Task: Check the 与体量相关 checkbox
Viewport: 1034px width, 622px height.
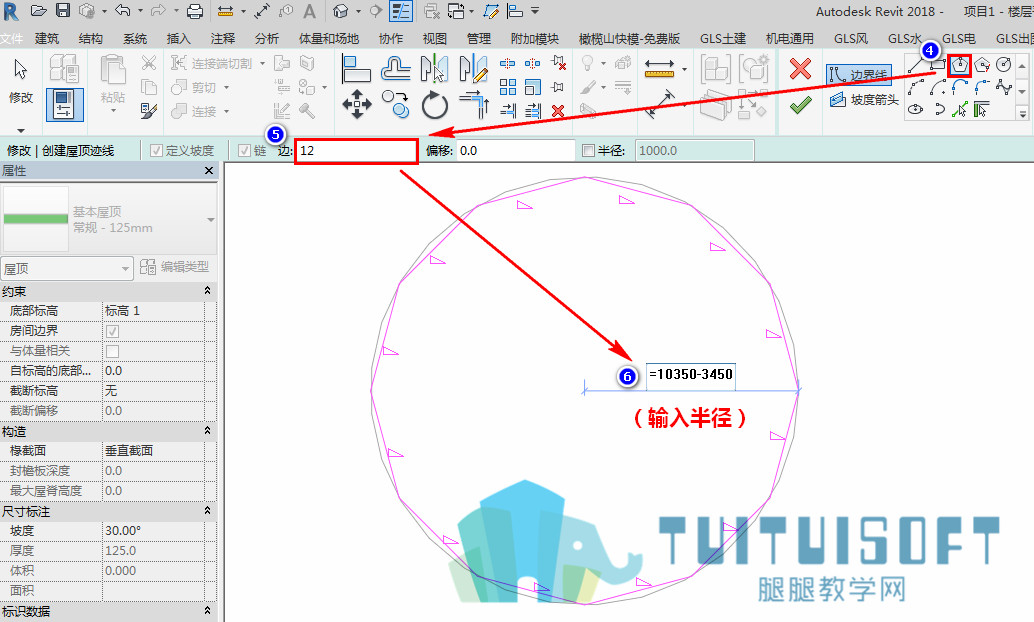Action: [x=112, y=351]
